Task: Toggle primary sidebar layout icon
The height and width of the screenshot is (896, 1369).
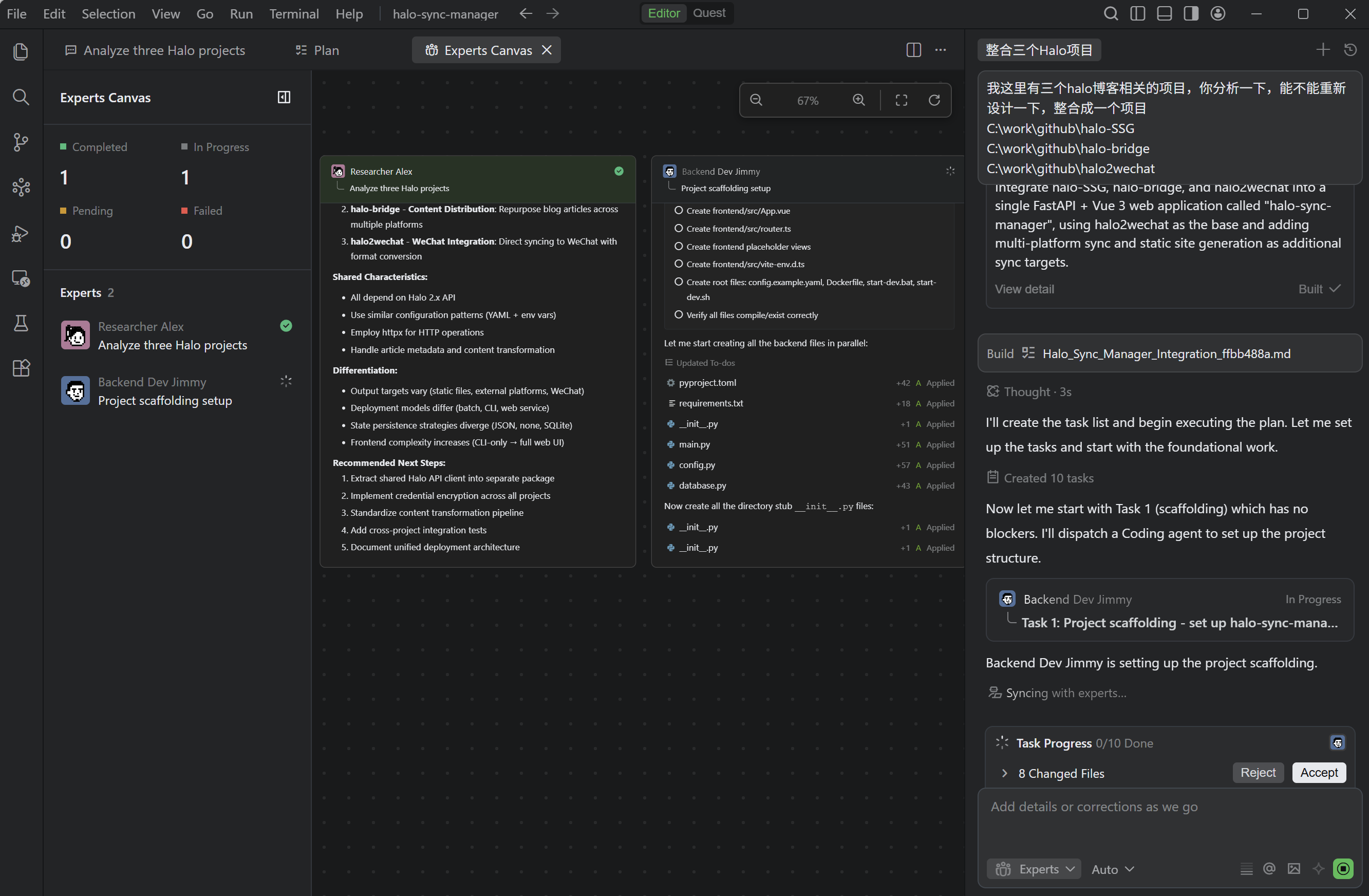Action: (1138, 13)
